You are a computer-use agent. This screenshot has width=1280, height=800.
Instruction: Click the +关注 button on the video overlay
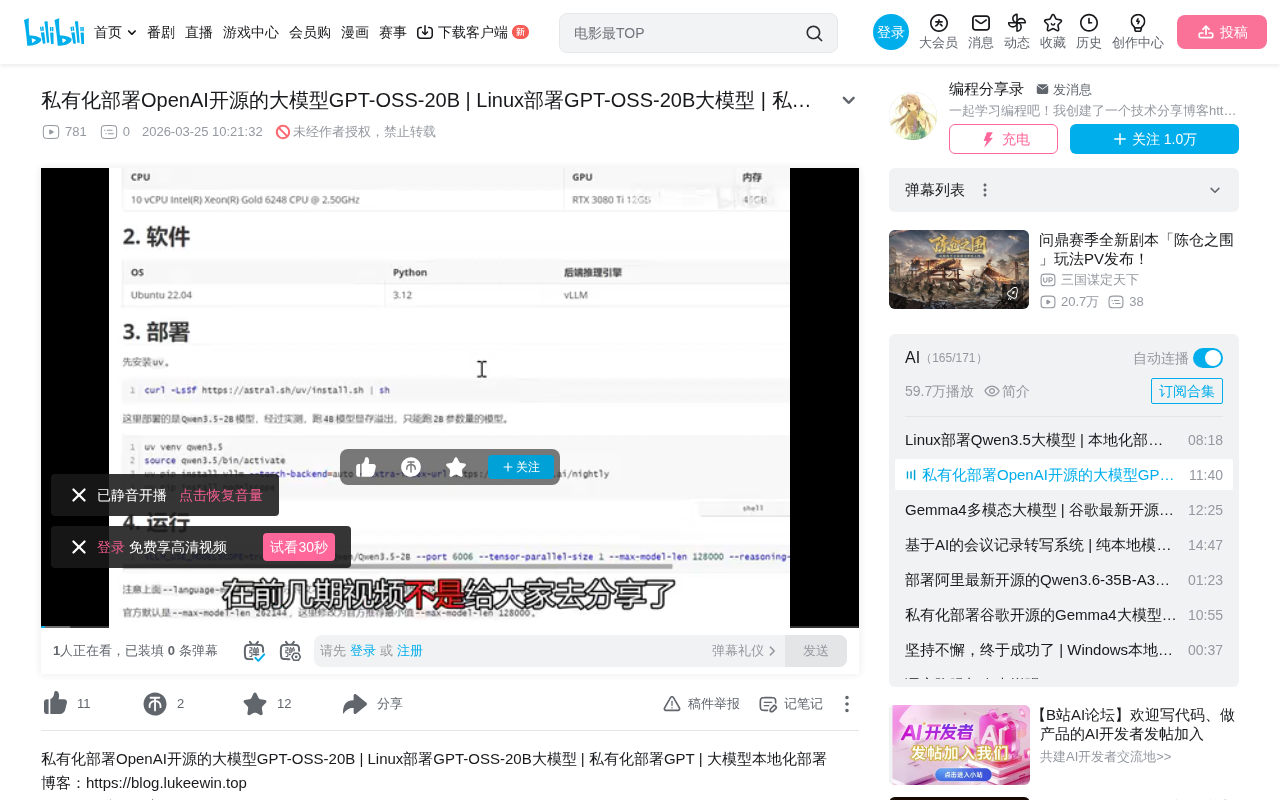coord(521,467)
